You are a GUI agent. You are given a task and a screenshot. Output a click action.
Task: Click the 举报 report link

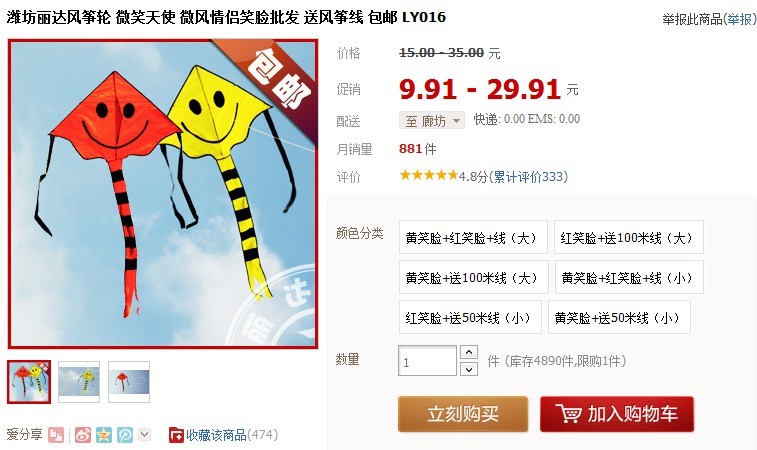click(x=740, y=19)
